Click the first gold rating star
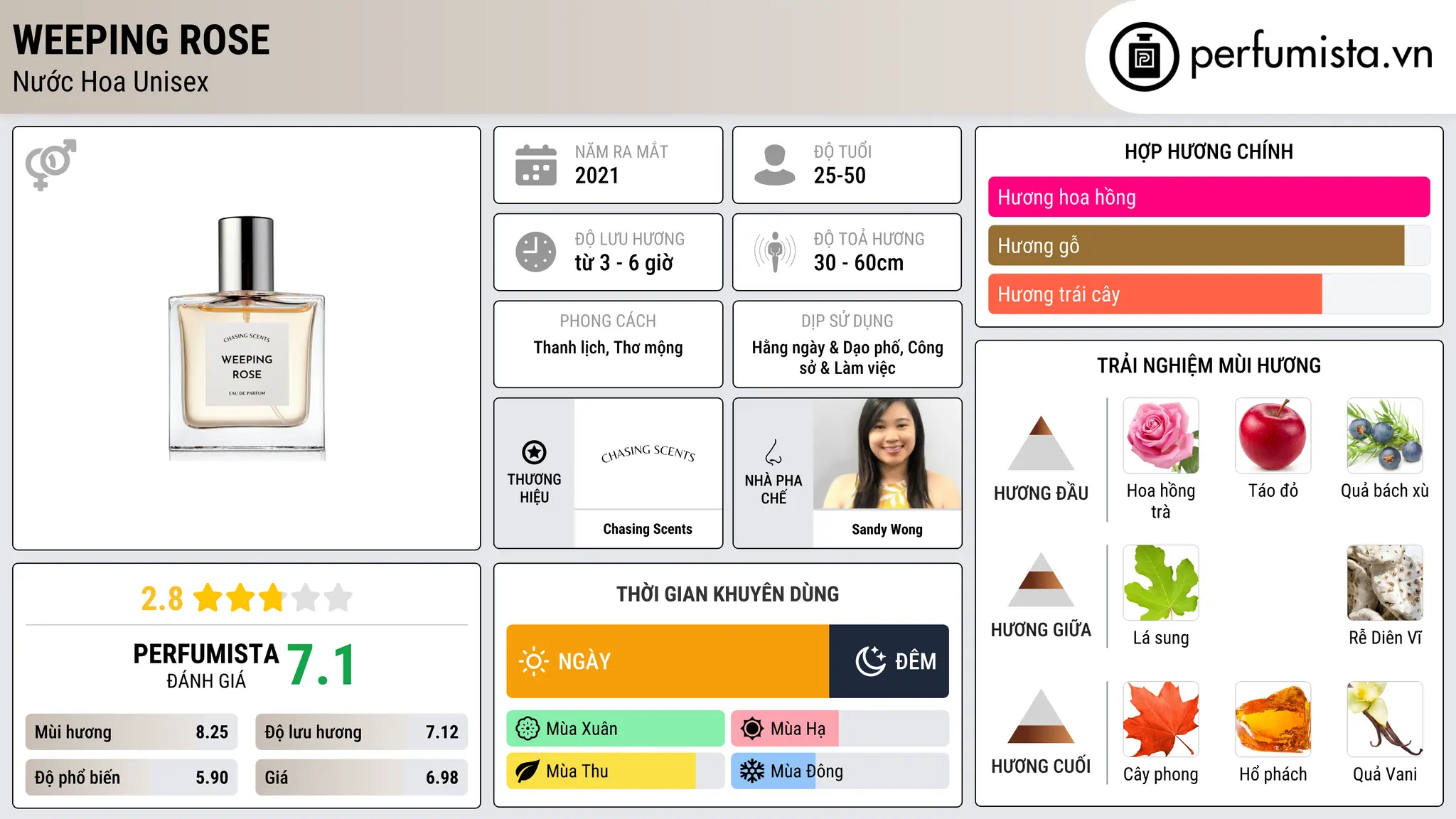The image size is (1456, 819). pyautogui.click(x=208, y=598)
